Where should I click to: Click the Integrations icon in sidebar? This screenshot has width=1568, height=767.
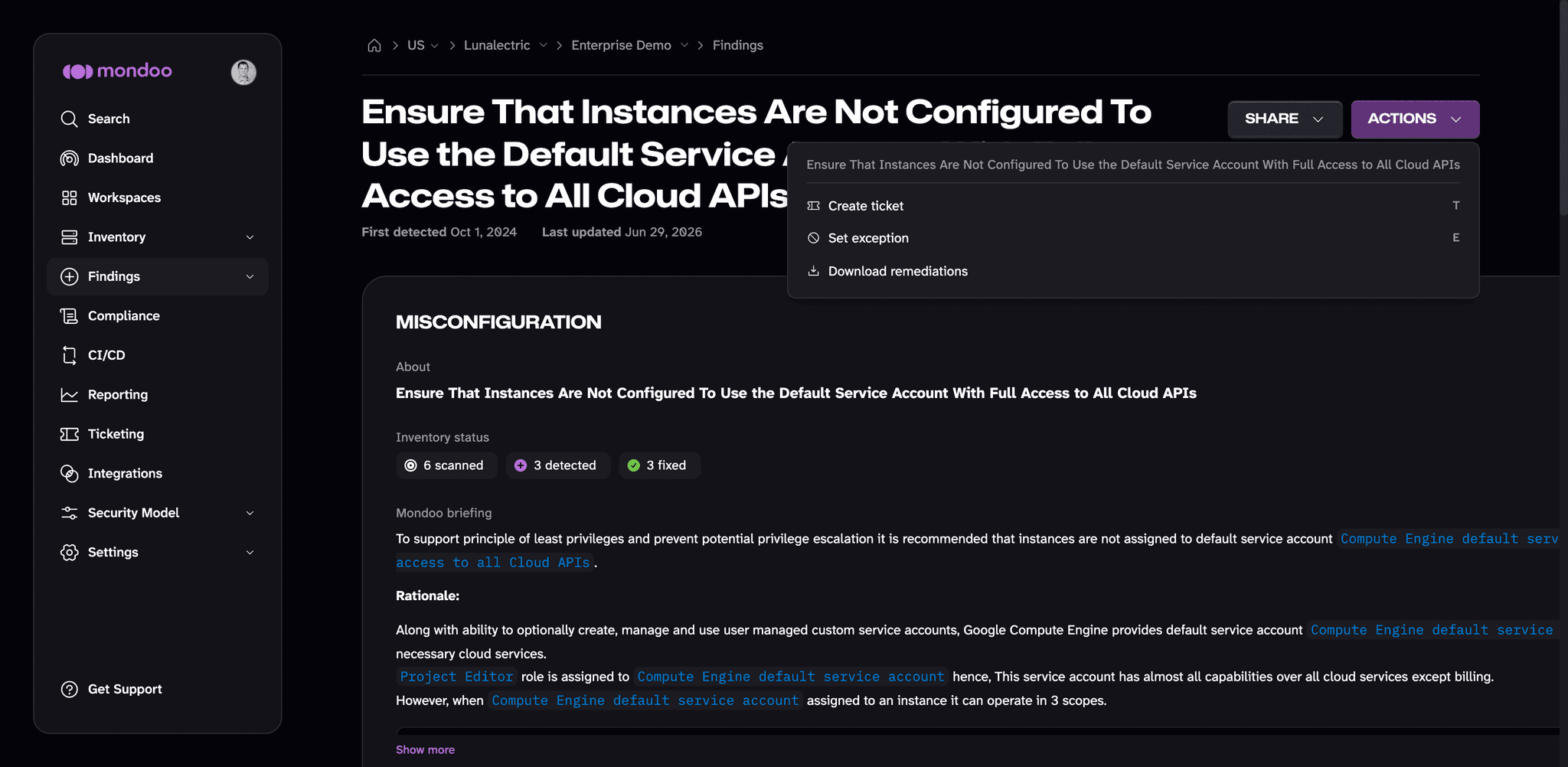69,474
